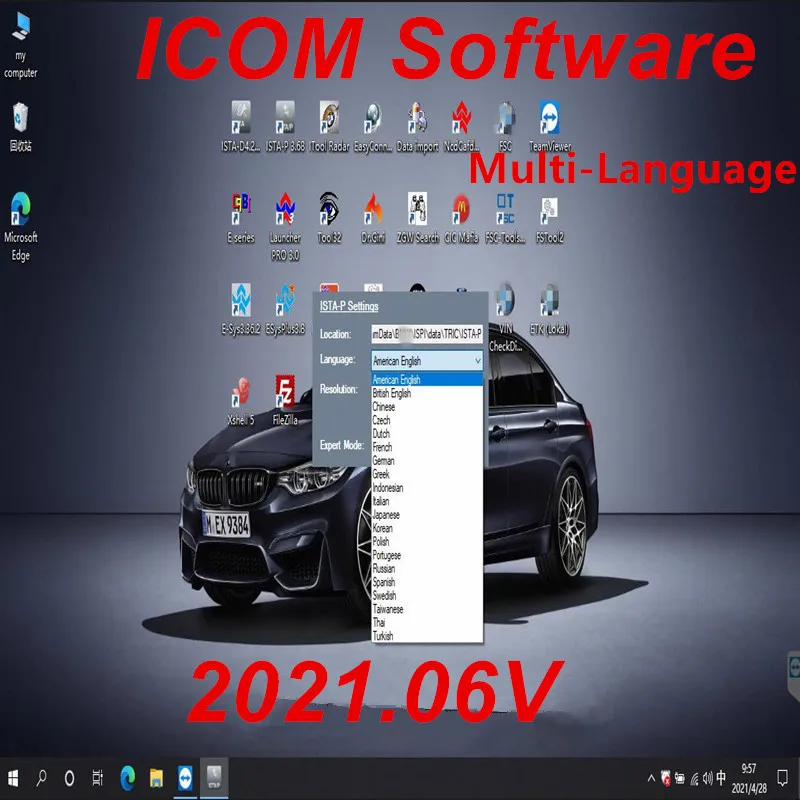The height and width of the screenshot is (800, 800).
Task: Open the ISTA-P 3.68 desktop shortcut
Action: pos(285,126)
